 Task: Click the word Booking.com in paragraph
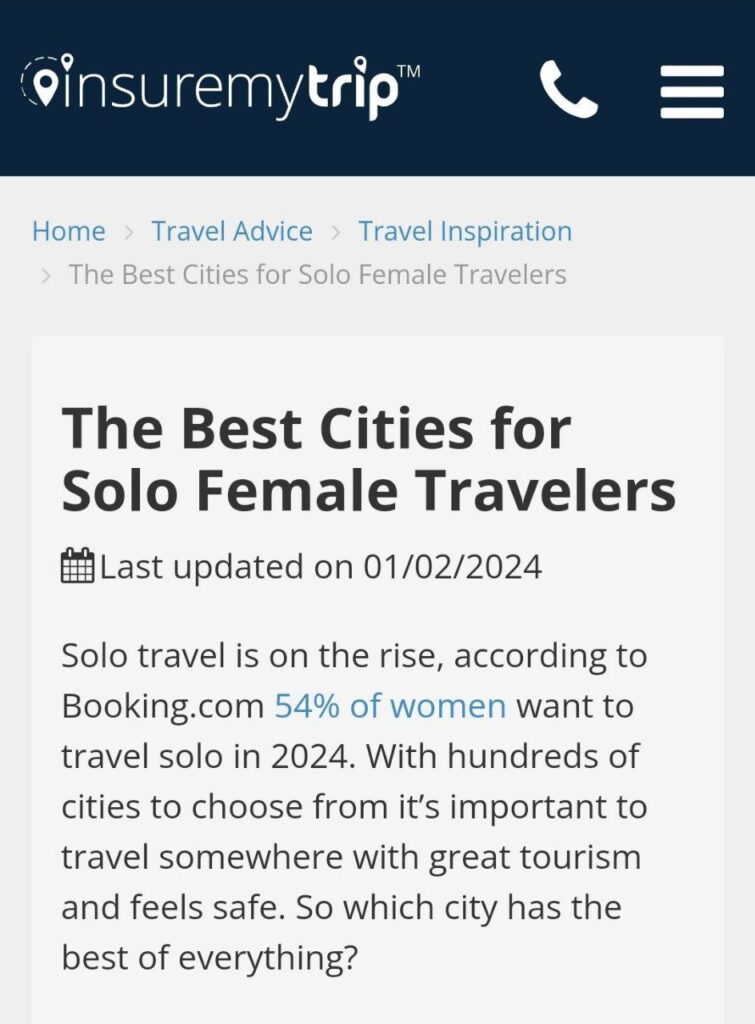coord(163,707)
